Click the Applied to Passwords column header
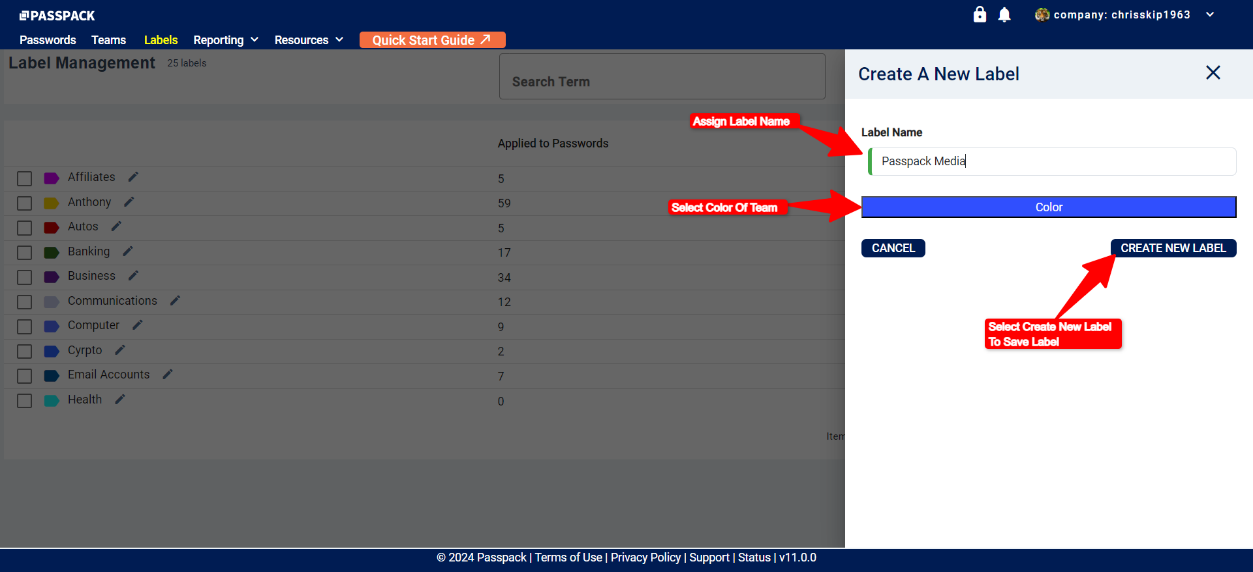 click(553, 143)
